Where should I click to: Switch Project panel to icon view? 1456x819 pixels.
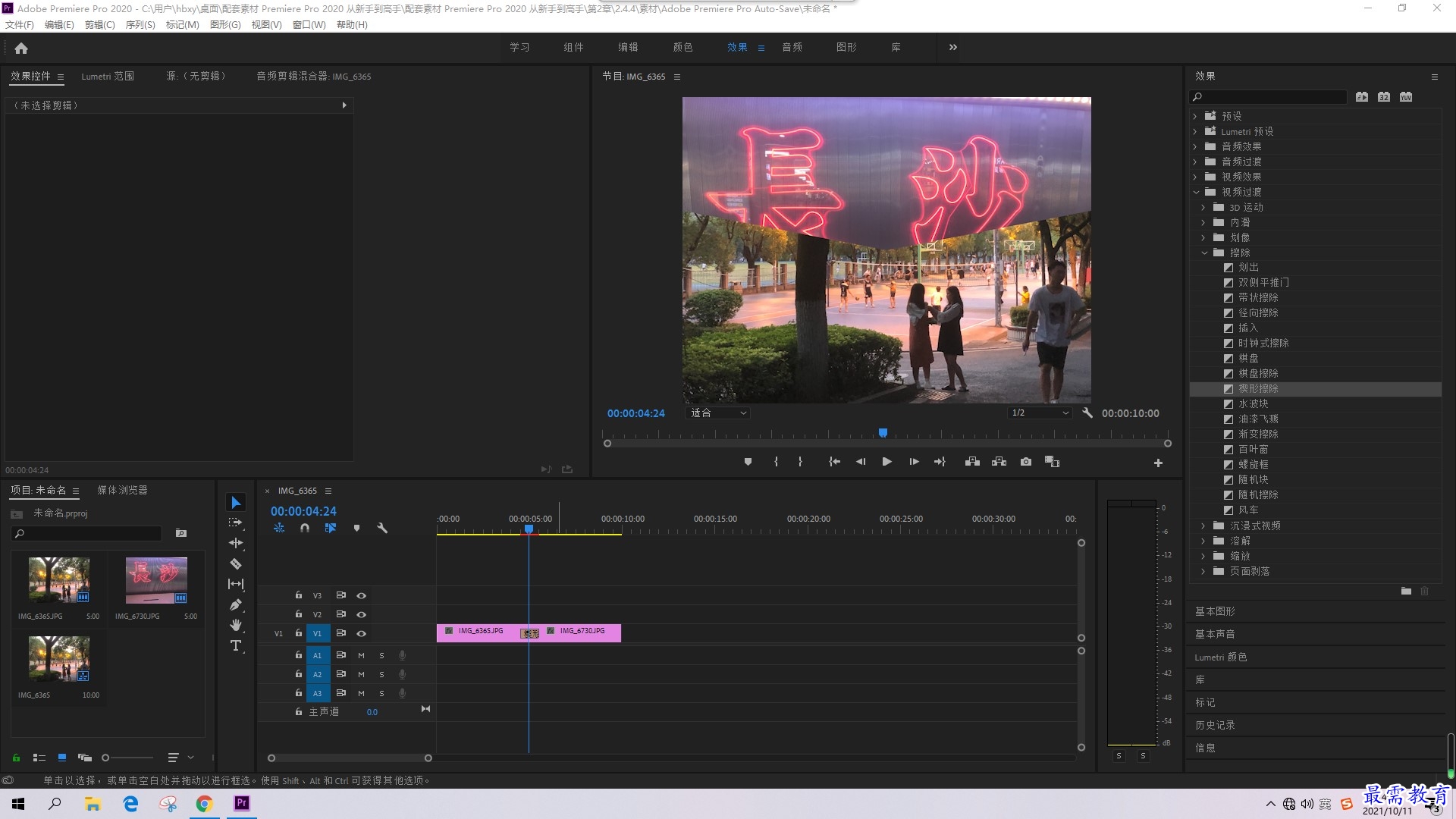click(62, 758)
